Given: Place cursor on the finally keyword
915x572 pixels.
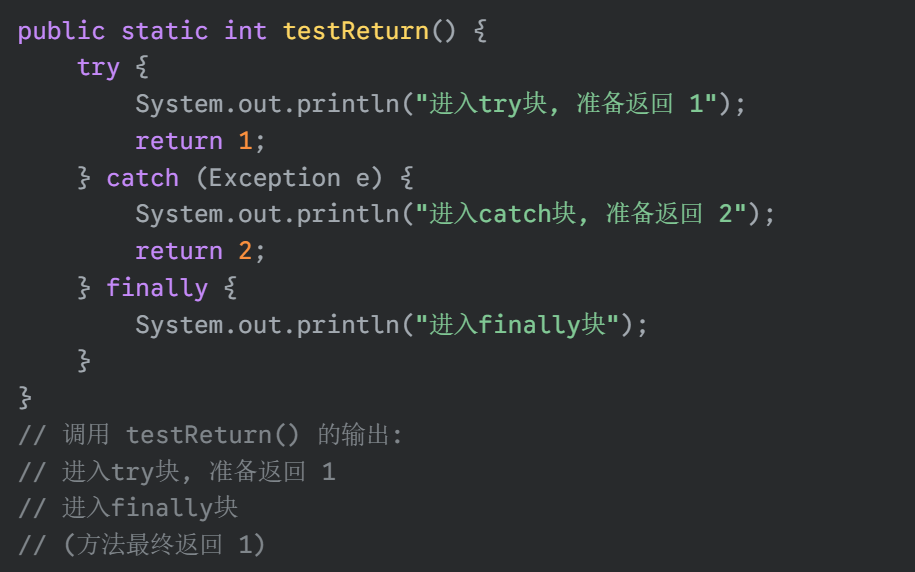Looking at the screenshot, I should [x=156, y=288].
